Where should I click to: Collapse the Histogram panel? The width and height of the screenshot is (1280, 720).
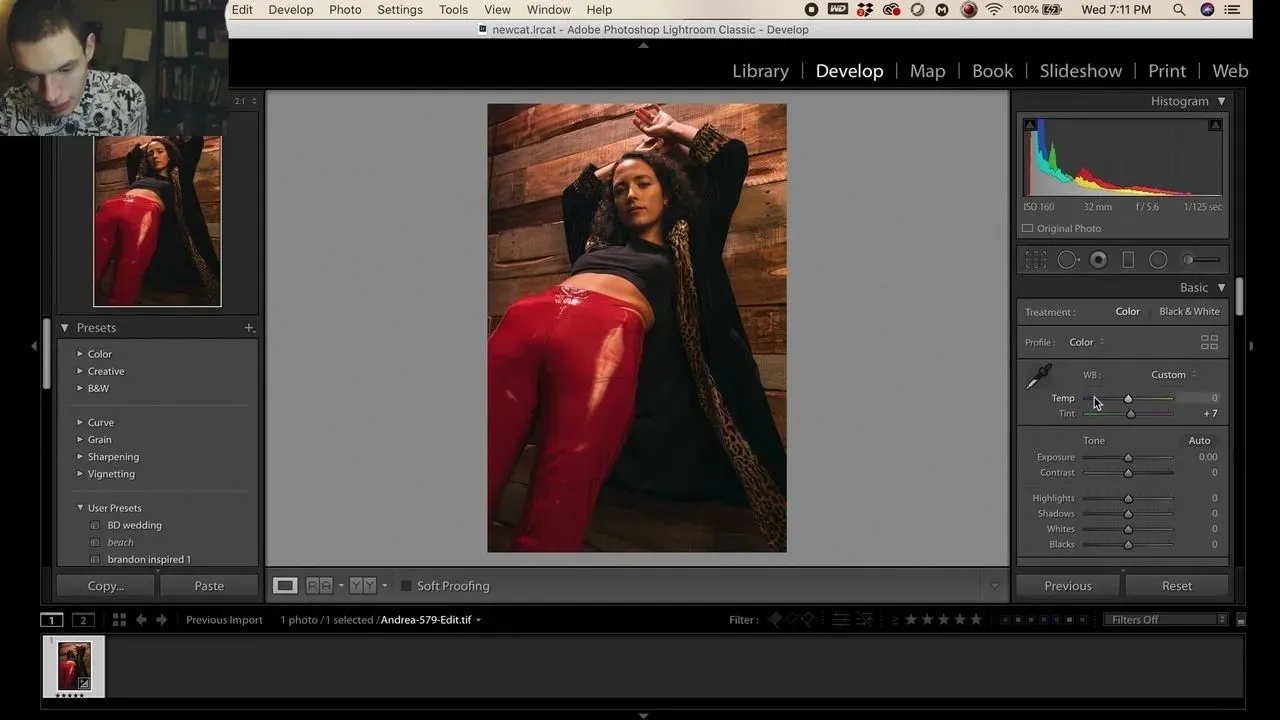click(x=1221, y=101)
